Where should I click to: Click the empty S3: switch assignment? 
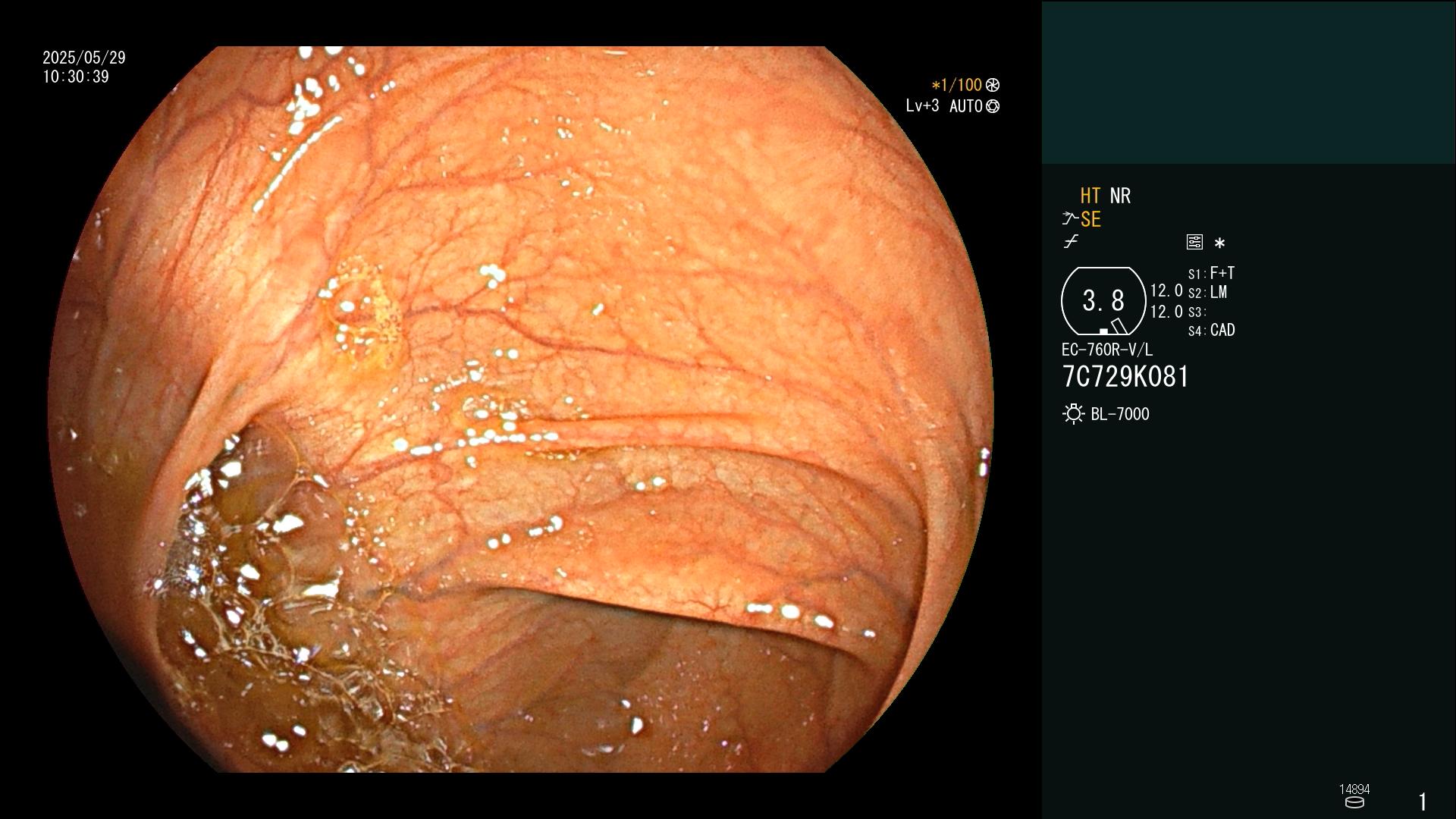(1197, 312)
